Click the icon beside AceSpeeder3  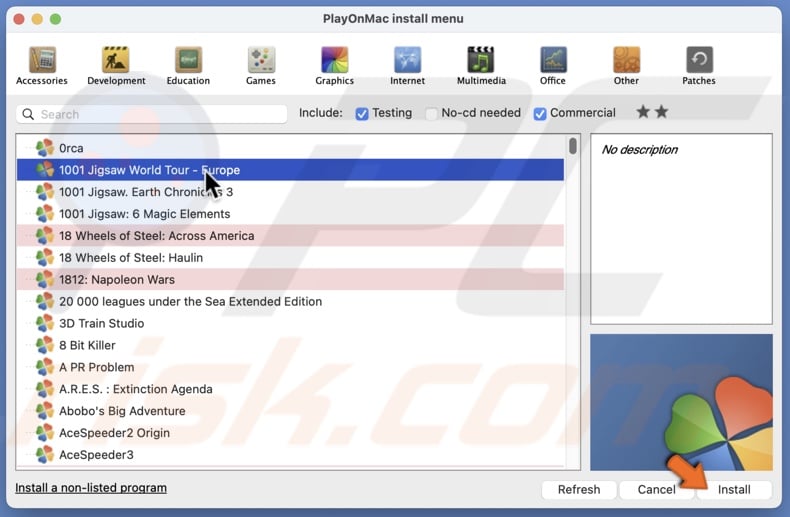45,455
